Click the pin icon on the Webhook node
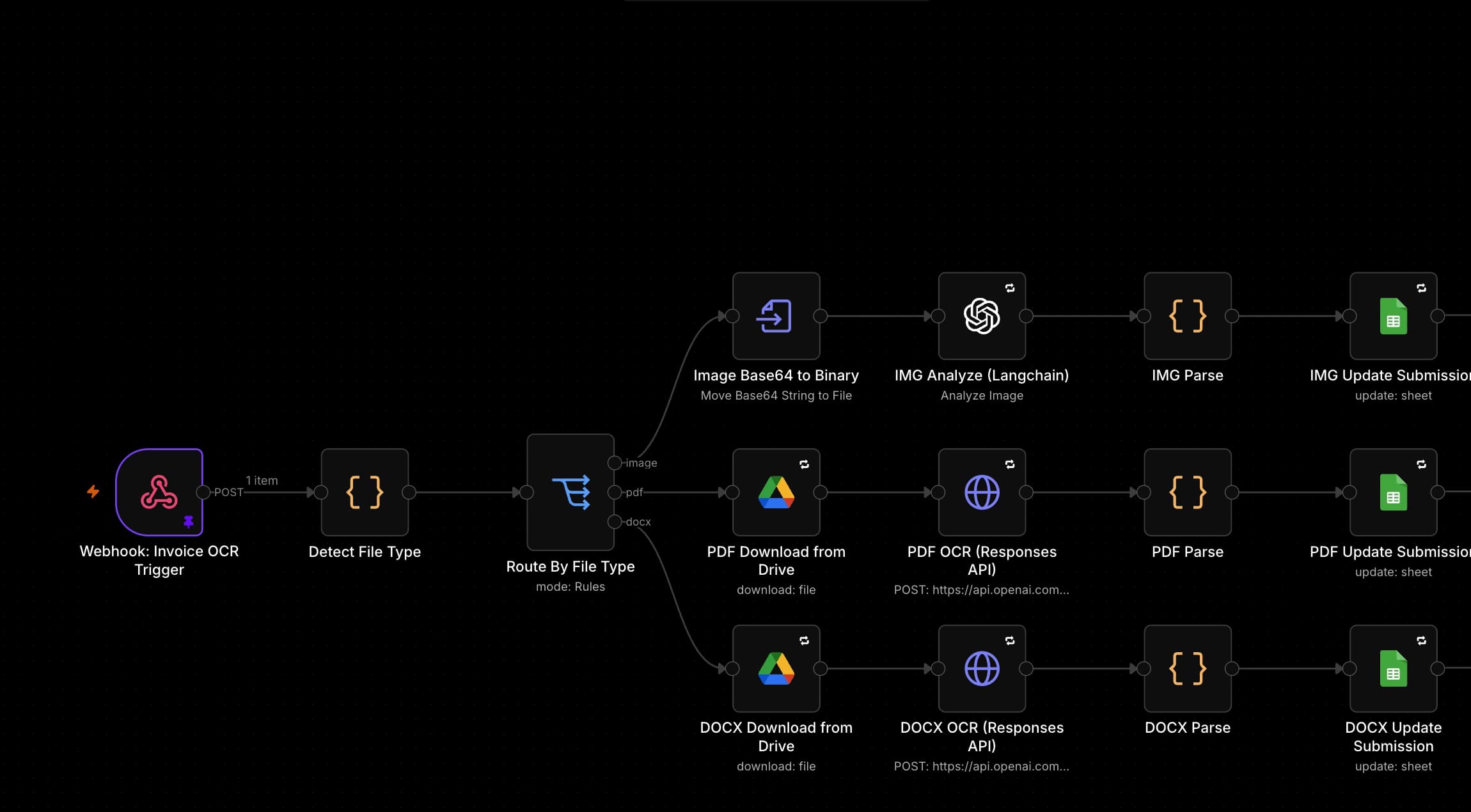1471x812 pixels. click(189, 522)
